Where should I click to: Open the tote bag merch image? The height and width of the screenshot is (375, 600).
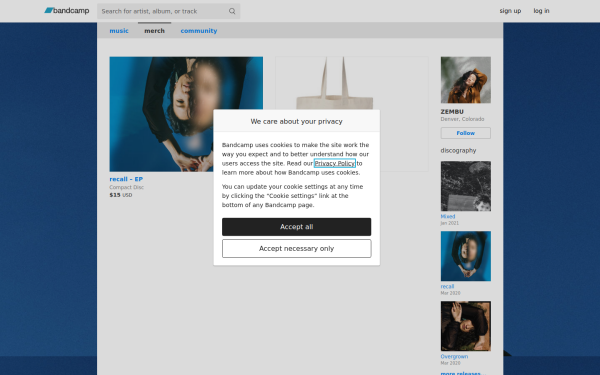(x=352, y=114)
